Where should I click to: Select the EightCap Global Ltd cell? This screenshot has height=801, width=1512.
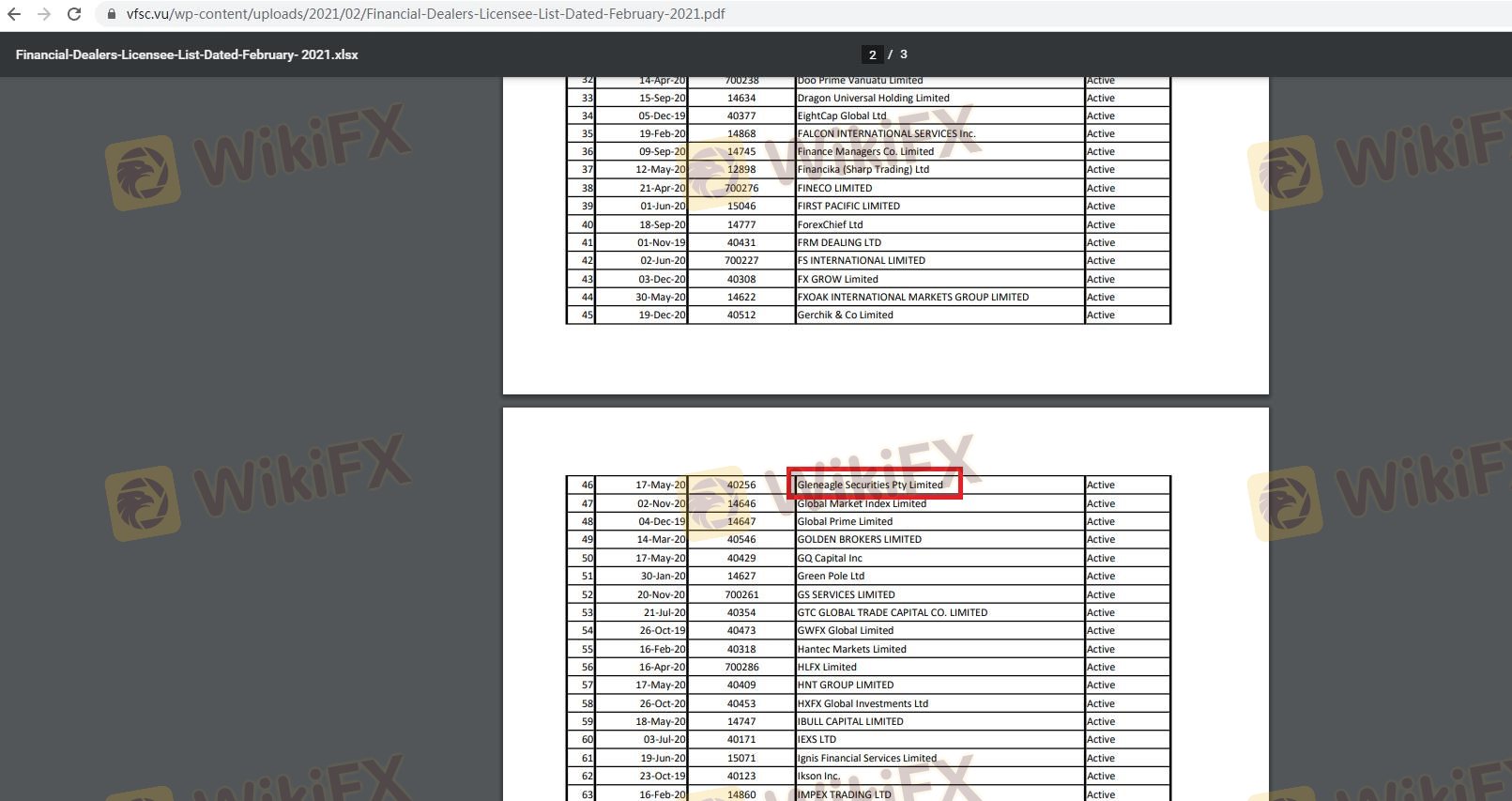(842, 116)
